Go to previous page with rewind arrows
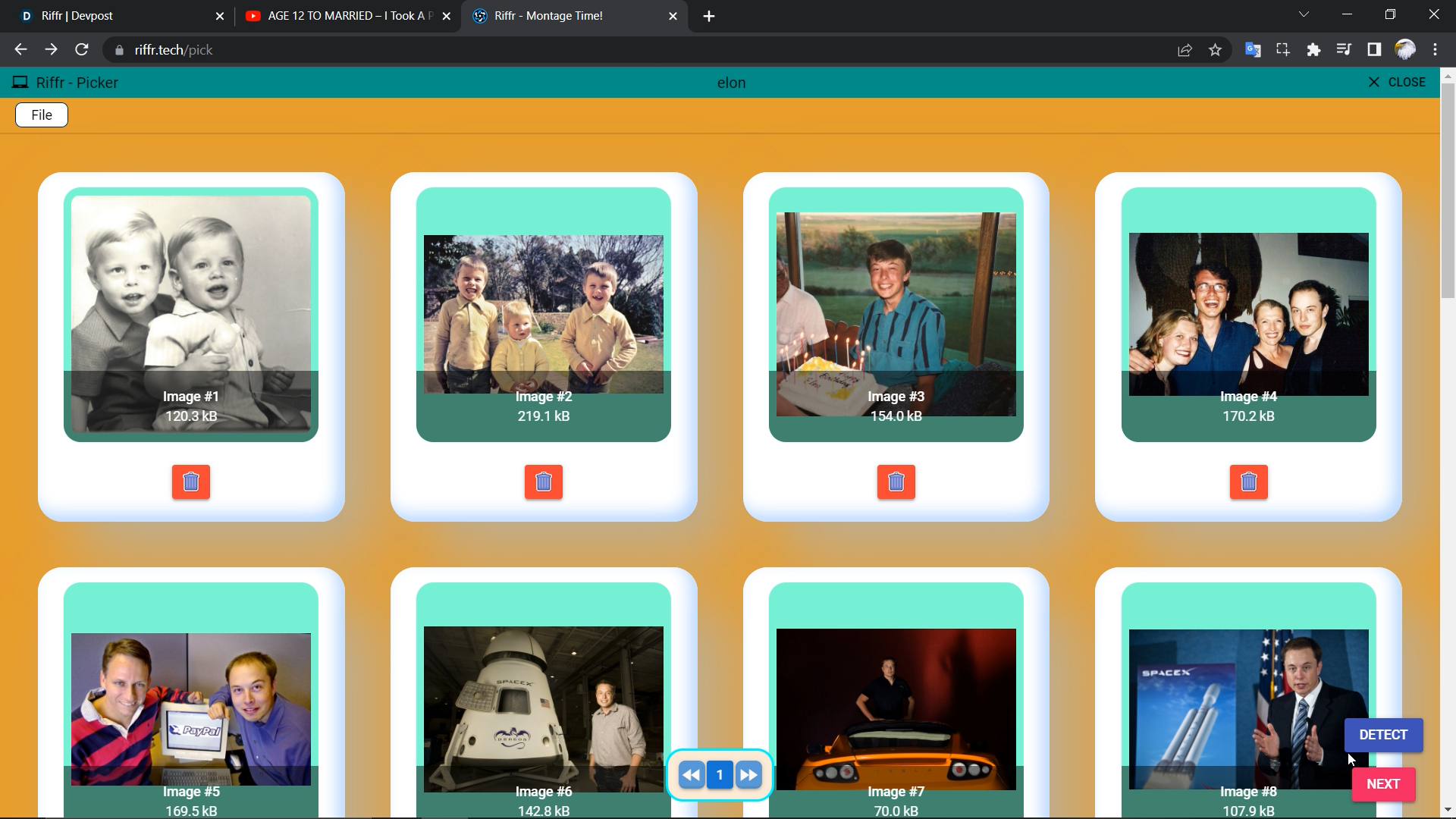This screenshot has height=819, width=1456. [691, 775]
